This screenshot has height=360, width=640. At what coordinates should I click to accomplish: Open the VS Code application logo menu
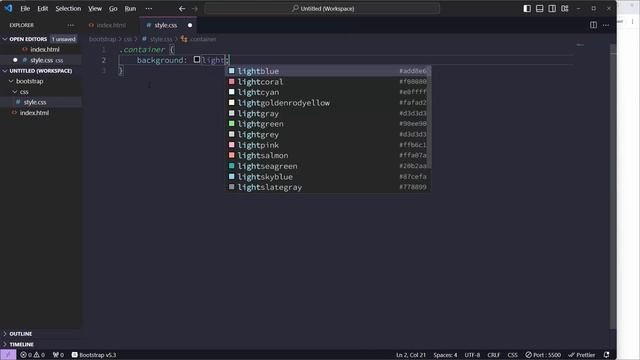coord(8,8)
